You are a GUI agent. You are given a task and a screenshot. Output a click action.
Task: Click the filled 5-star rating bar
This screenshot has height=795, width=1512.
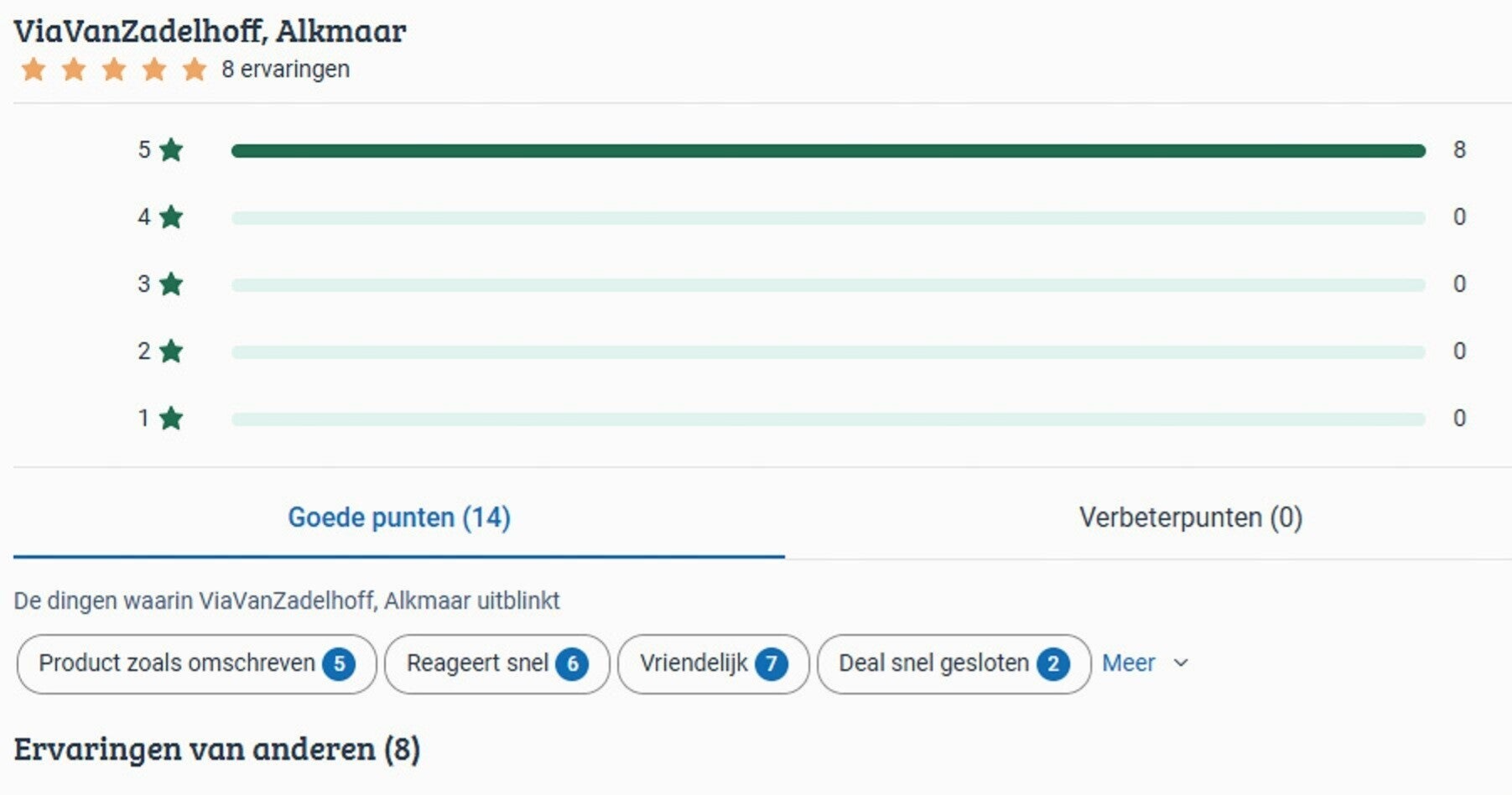[x=828, y=151]
